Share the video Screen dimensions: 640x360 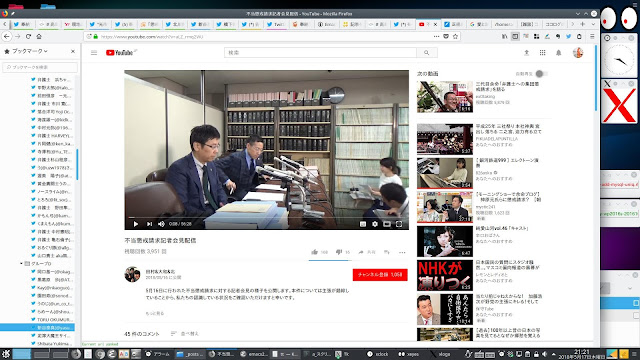[367, 252]
